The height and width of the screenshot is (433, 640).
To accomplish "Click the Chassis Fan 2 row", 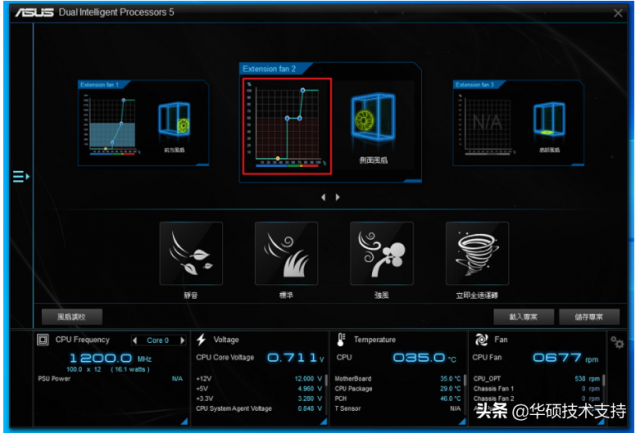I will tap(536, 398).
